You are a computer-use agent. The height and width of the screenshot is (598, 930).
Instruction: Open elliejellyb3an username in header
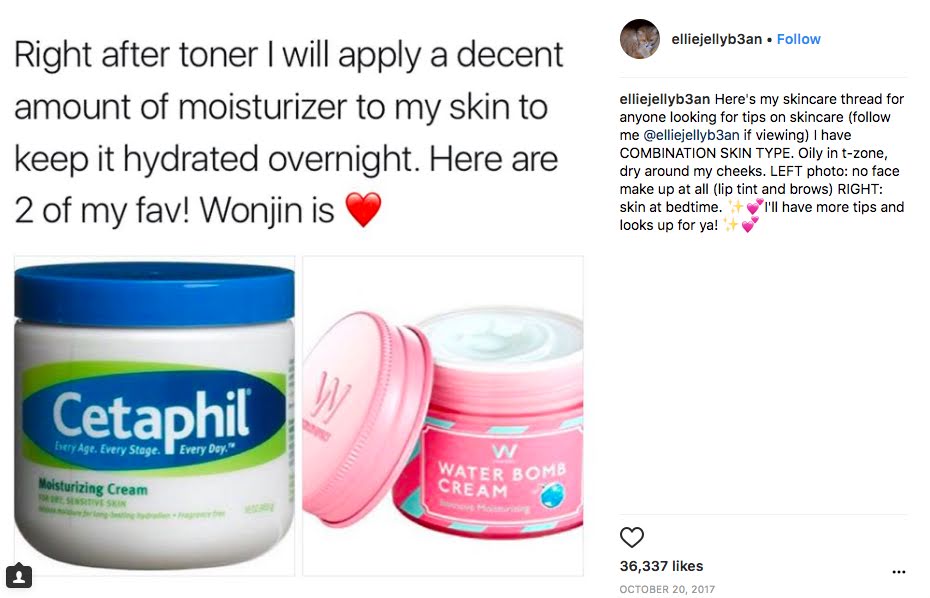click(x=716, y=39)
